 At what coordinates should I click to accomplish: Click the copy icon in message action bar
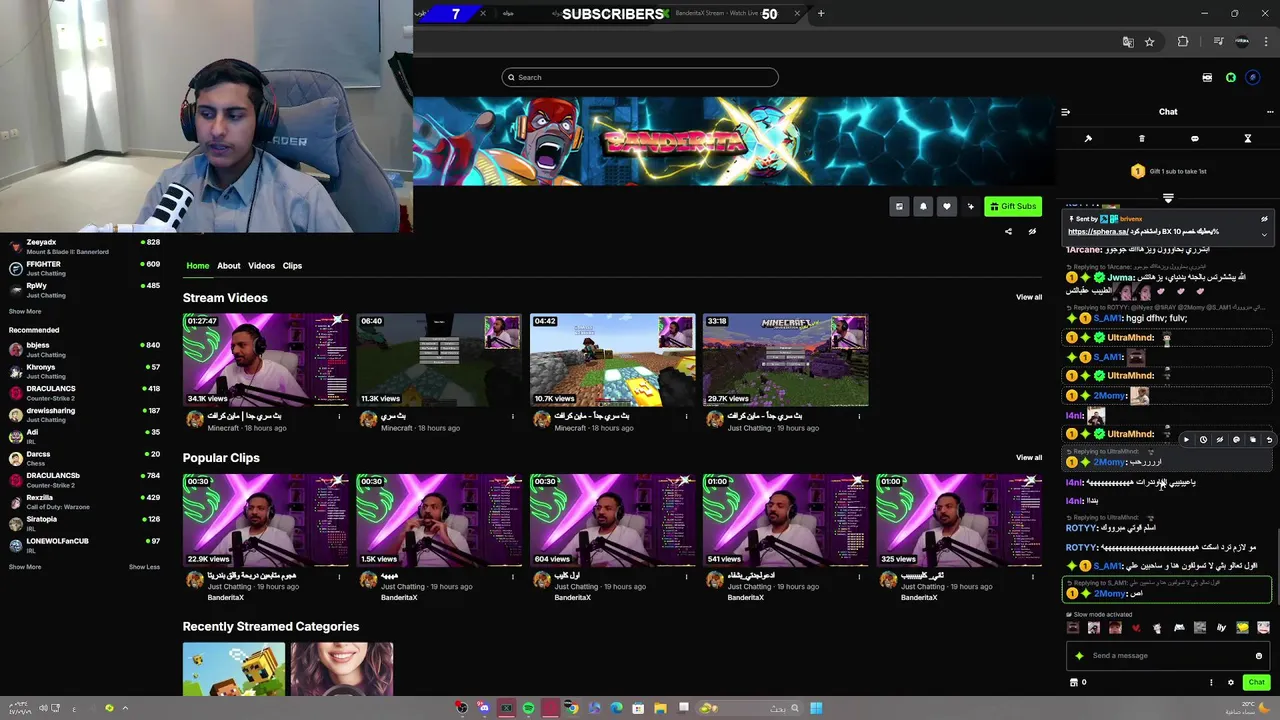click(x=1253, y=440)
